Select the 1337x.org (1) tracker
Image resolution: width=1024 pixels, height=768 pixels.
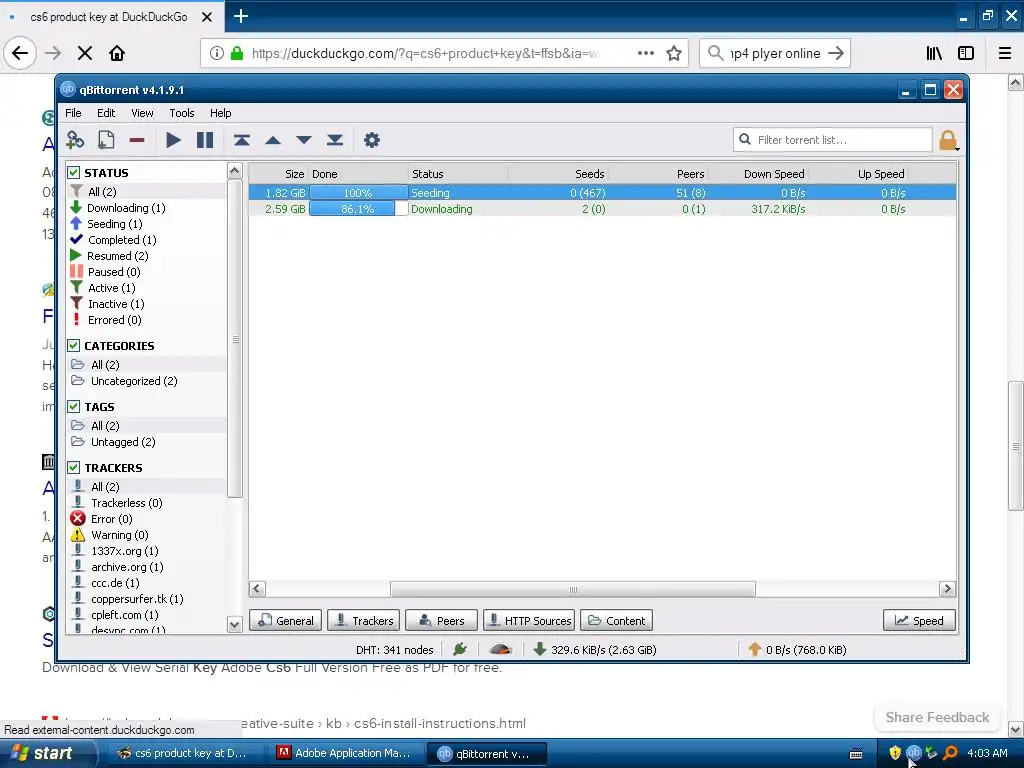[125, 551]
